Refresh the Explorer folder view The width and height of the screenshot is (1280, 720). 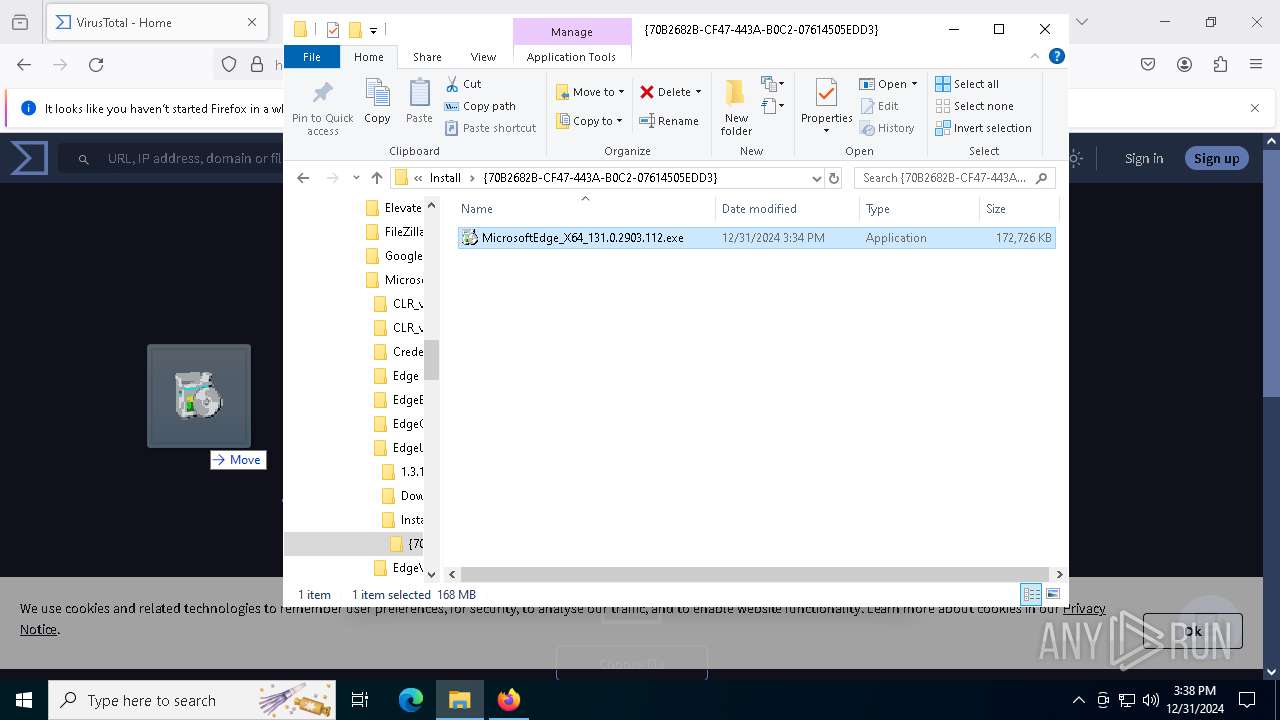click(x=834, y=178)
